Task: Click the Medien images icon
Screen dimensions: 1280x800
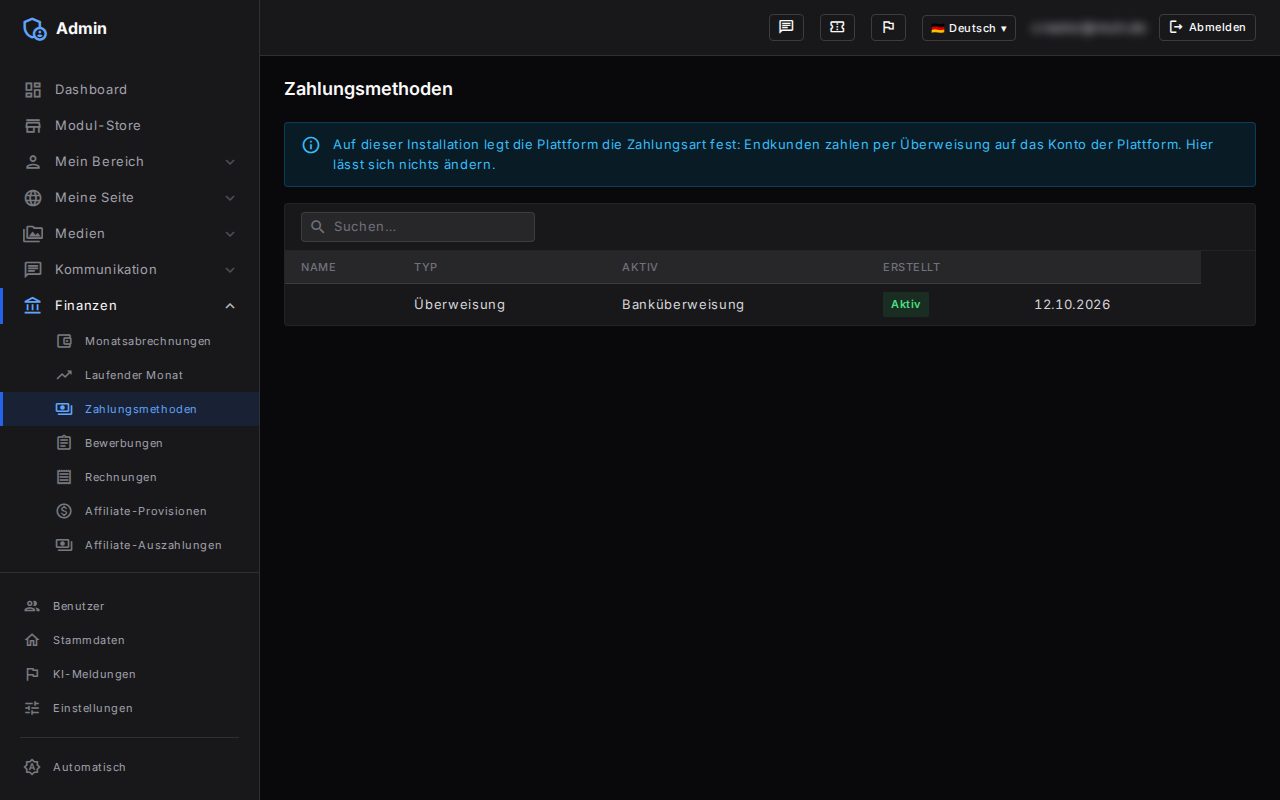Action: 33,234
